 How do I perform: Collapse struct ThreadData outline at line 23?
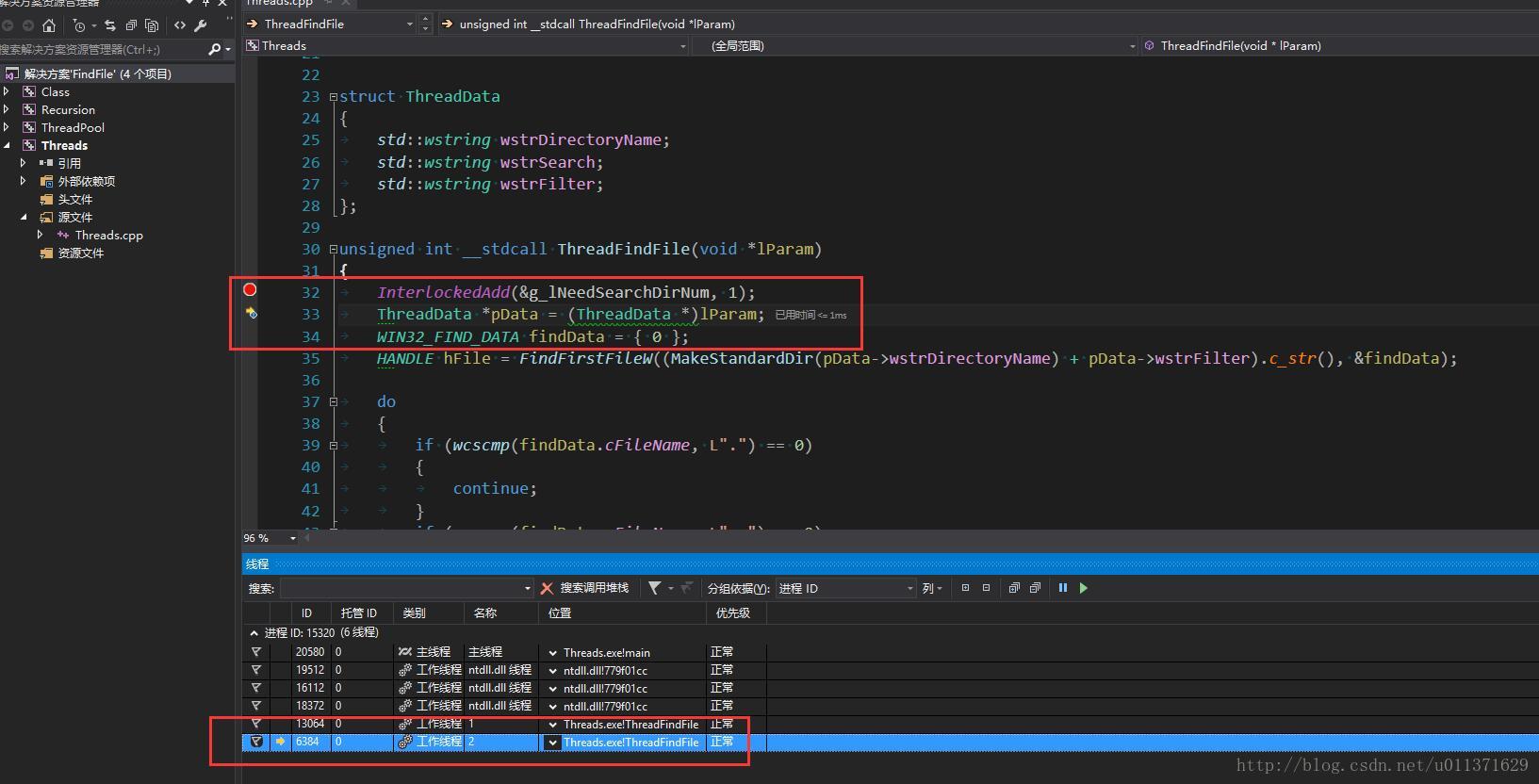pos(333,96)
